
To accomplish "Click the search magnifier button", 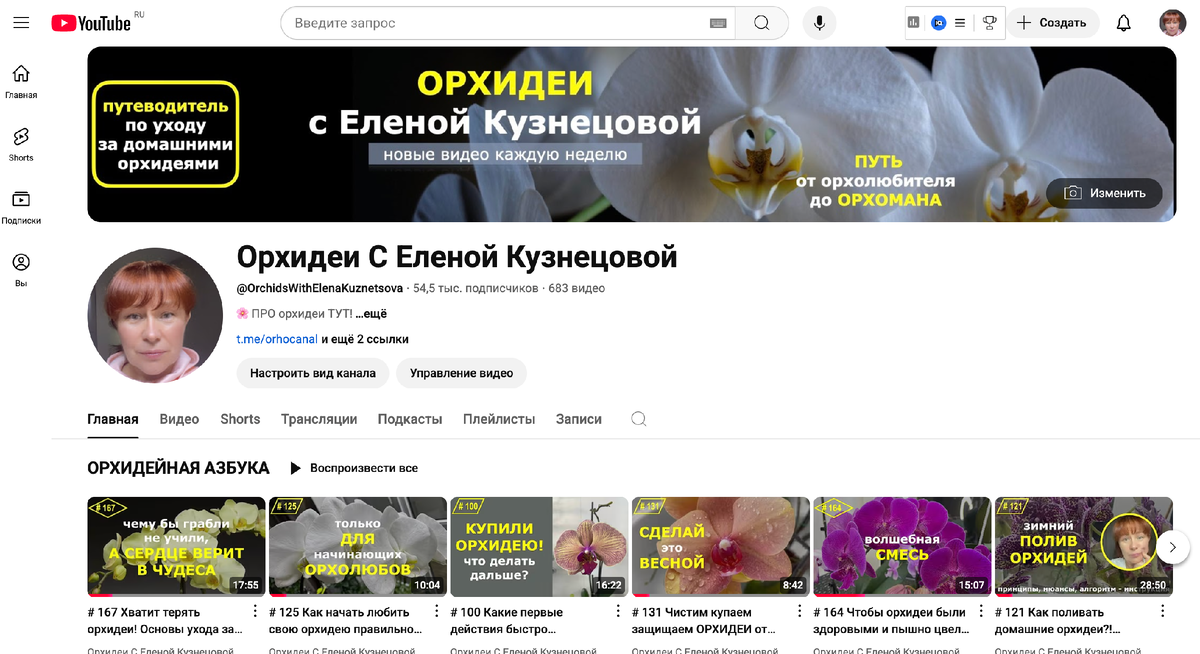I will pos(761,22).
